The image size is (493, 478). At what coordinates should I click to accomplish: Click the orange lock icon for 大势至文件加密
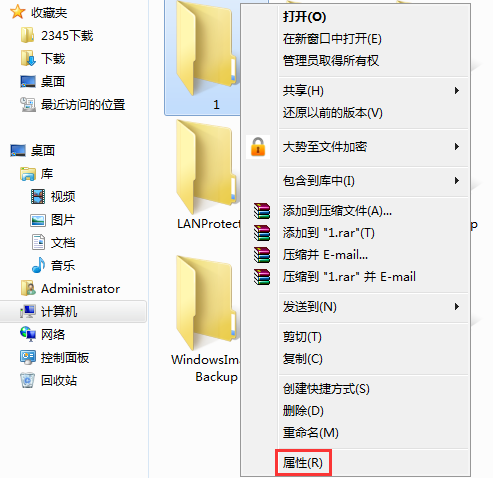(x=258, y=147)
